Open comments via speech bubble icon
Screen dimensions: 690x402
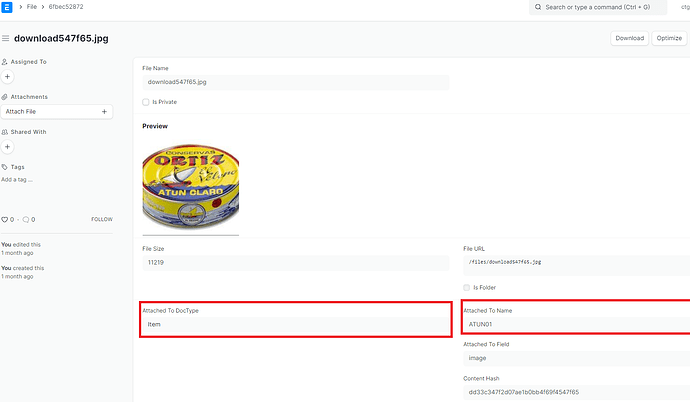point(26,219)
